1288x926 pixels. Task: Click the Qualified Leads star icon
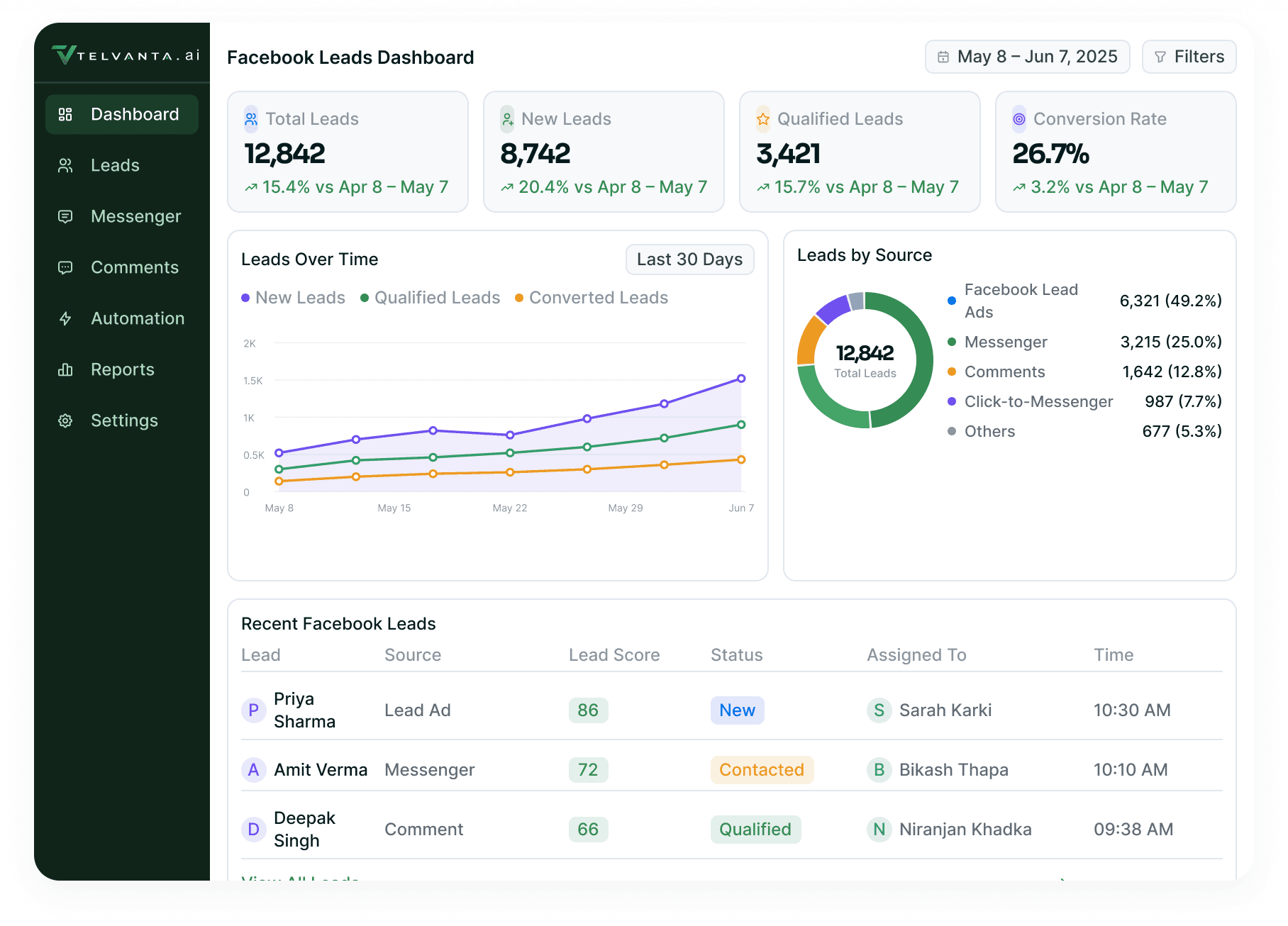tap(763, 119)
